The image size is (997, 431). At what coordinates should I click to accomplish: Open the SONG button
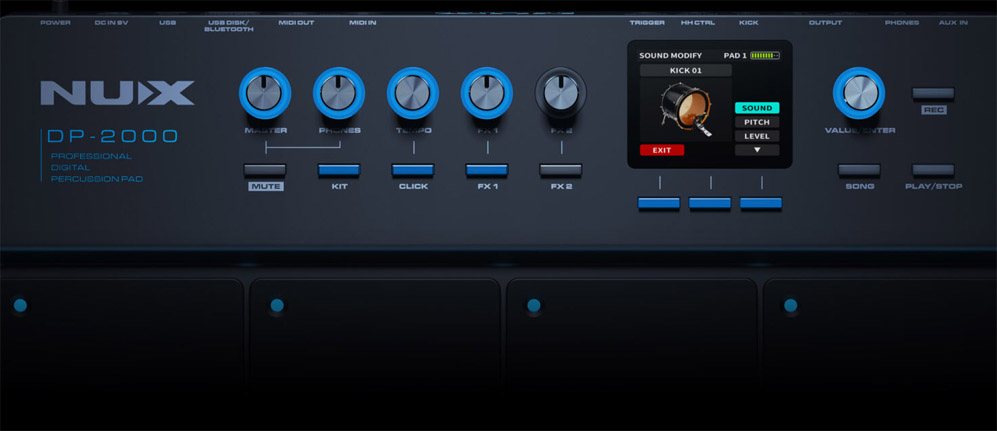[x=859, y=170]
